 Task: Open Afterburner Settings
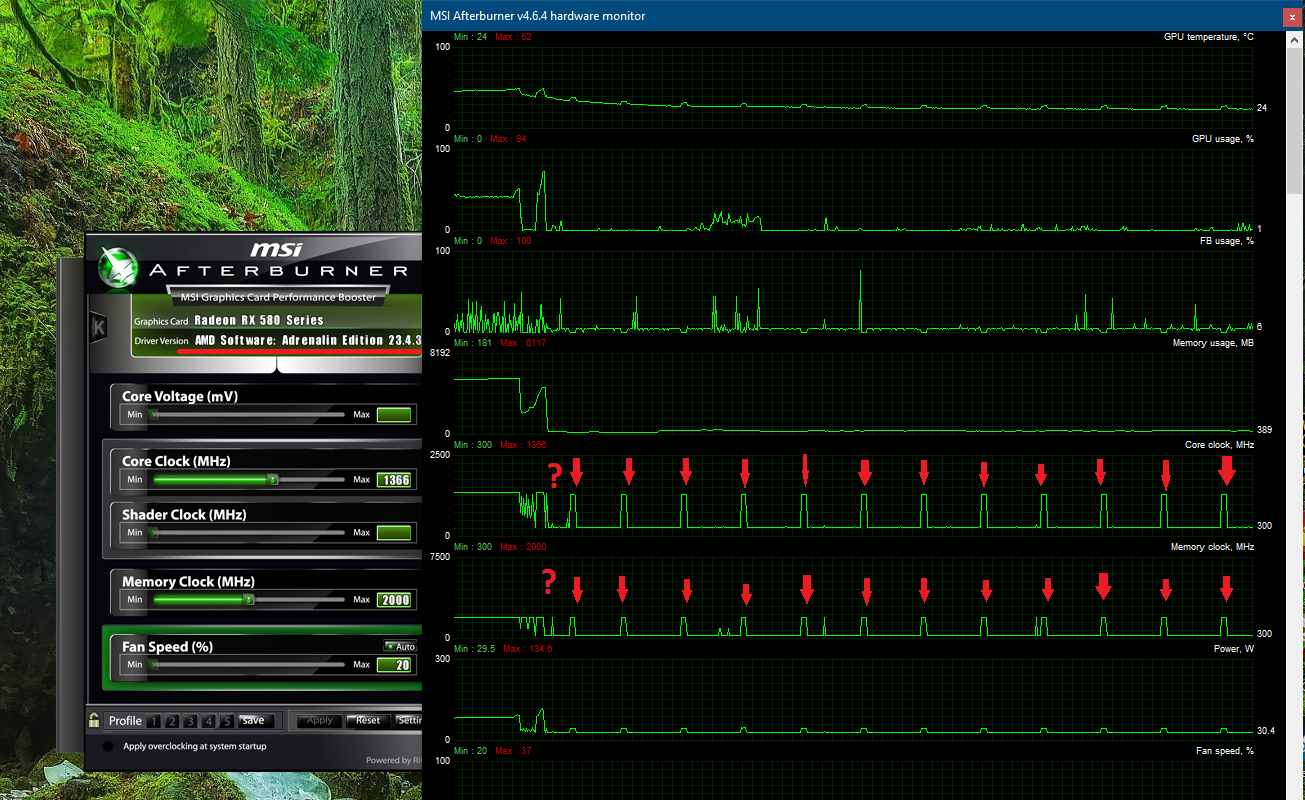point(409,720)
